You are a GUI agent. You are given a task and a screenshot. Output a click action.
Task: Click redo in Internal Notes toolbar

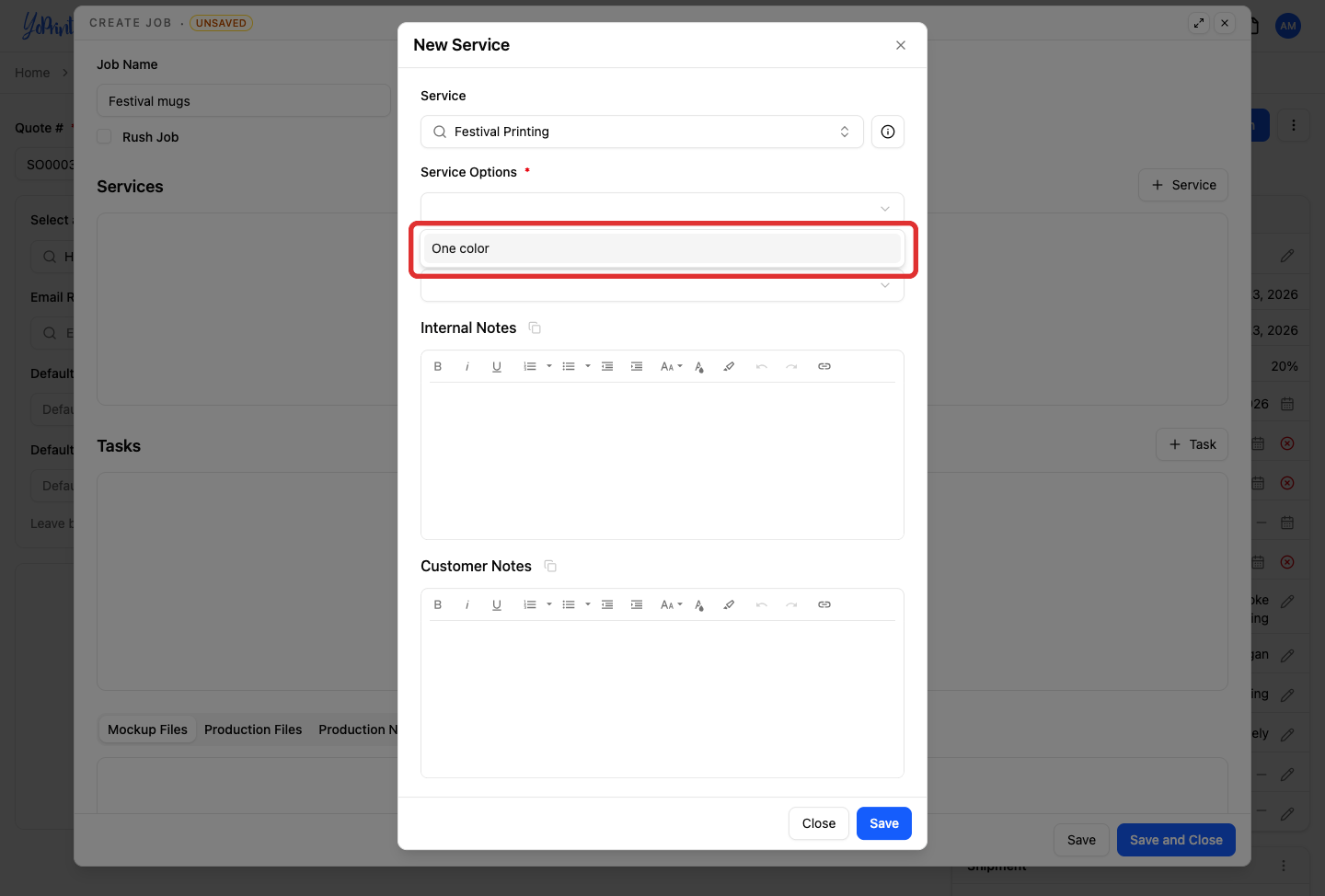click(x=791, y=366)
